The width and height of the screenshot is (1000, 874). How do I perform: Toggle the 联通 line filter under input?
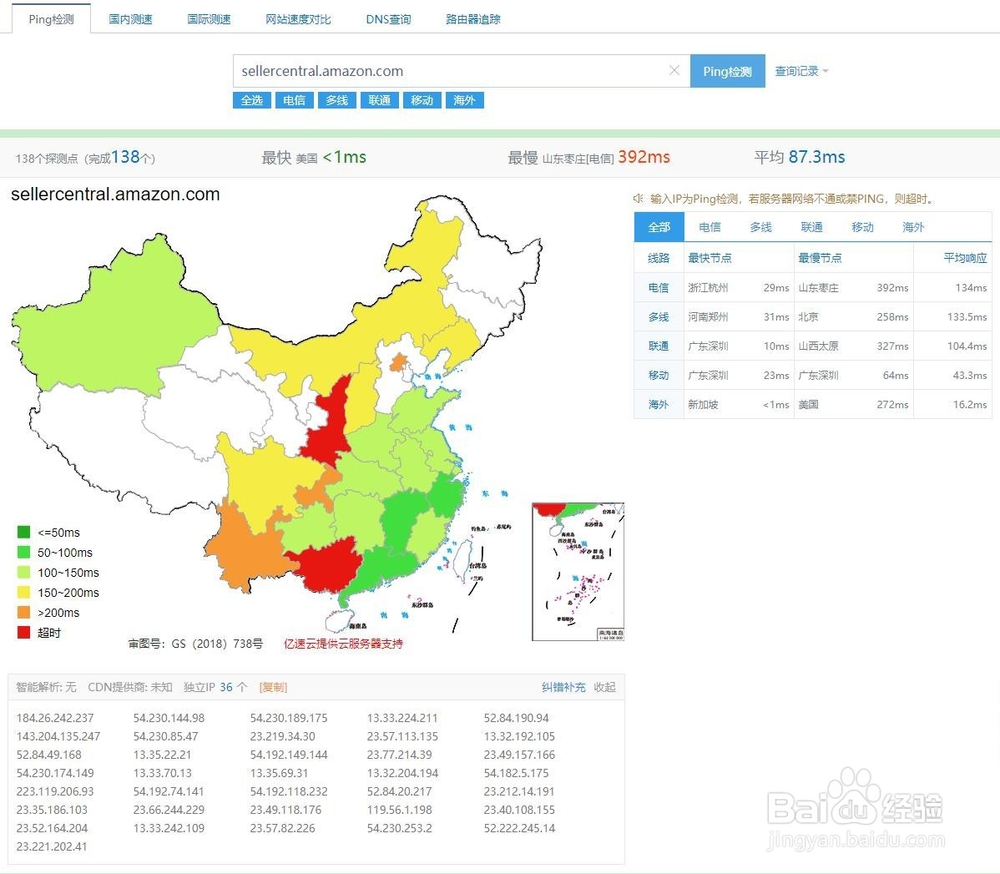[x=379, y=100]
